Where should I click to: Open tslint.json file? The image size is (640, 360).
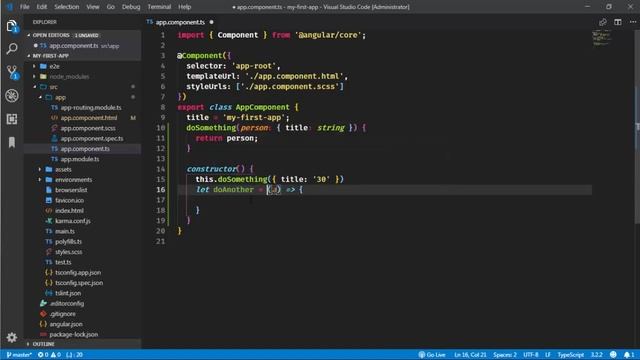68,293
